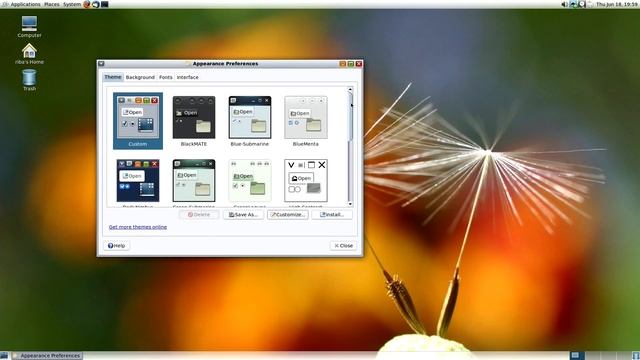Viewport: 640px width, 360px height.
Task: Launch Firefox from the top panel
Action: 87,4
